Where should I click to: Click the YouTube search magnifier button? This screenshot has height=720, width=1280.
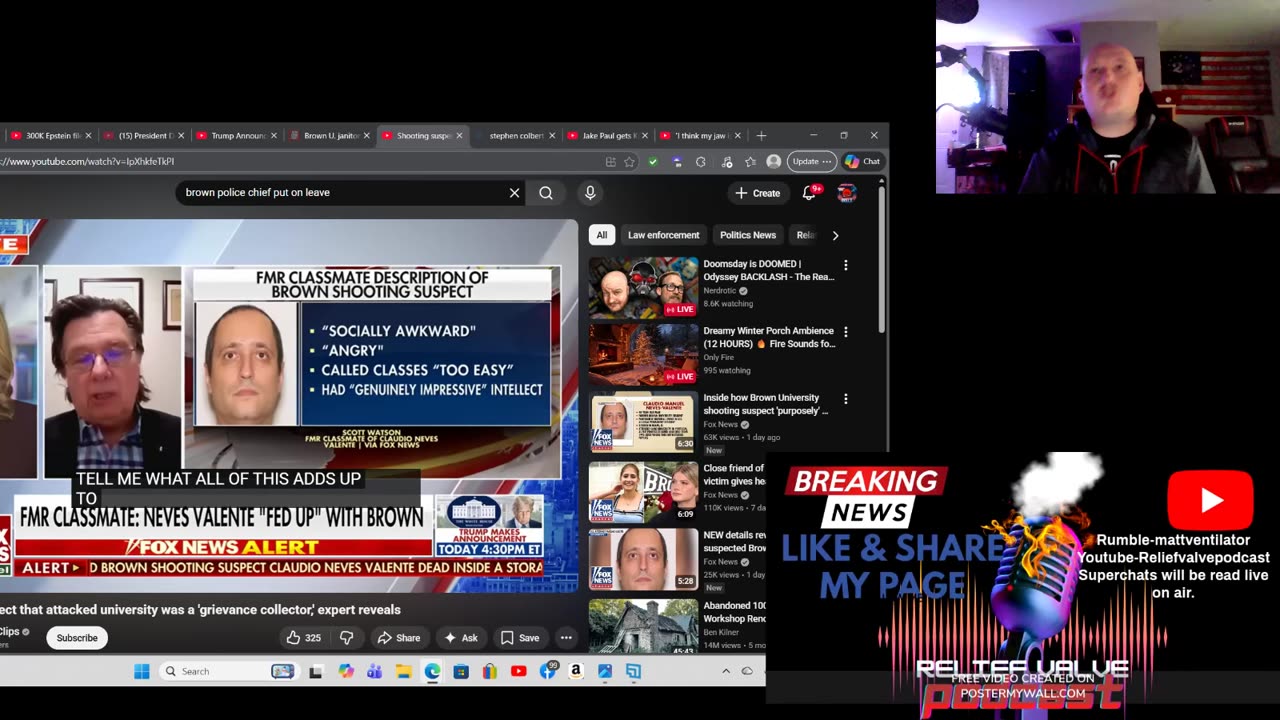pos(546,193)
